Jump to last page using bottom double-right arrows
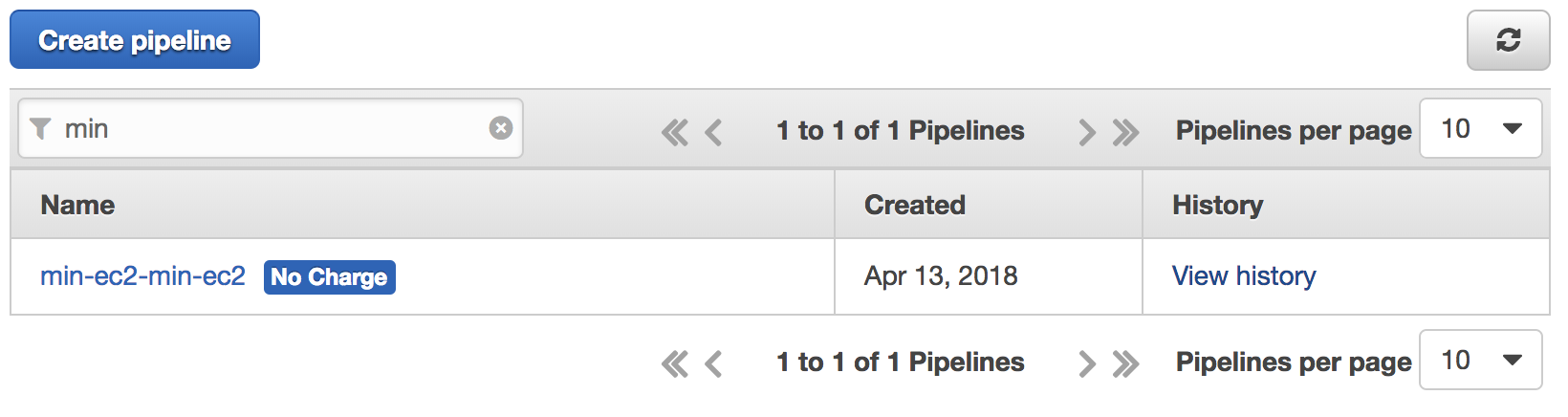 coord(1125,363)
